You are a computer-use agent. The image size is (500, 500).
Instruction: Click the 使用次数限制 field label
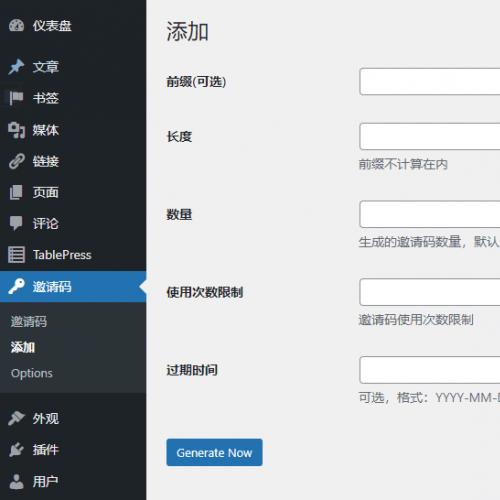(x=205, y=292)
